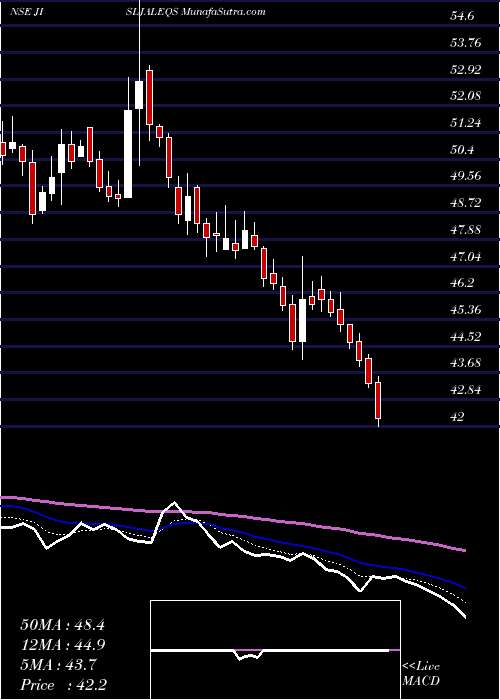Click the 42.84 price axis label
Viewport: 500px width, 700px height.
465,389
